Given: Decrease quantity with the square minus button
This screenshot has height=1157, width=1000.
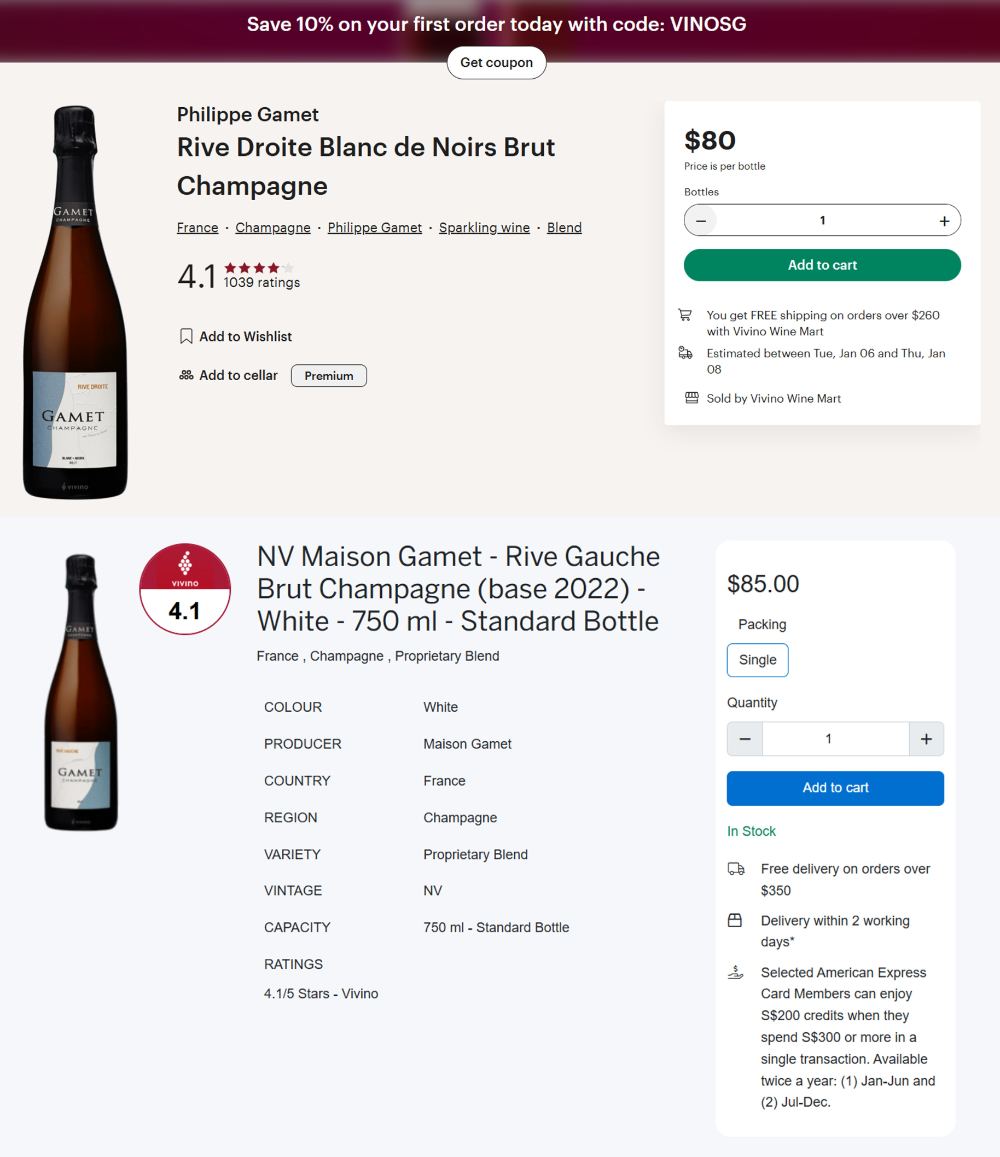Looking at the screenshot, I should point(745,739).
